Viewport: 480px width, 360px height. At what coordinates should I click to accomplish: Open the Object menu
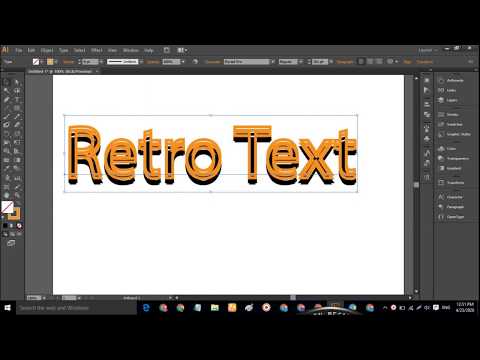(47, 50)
